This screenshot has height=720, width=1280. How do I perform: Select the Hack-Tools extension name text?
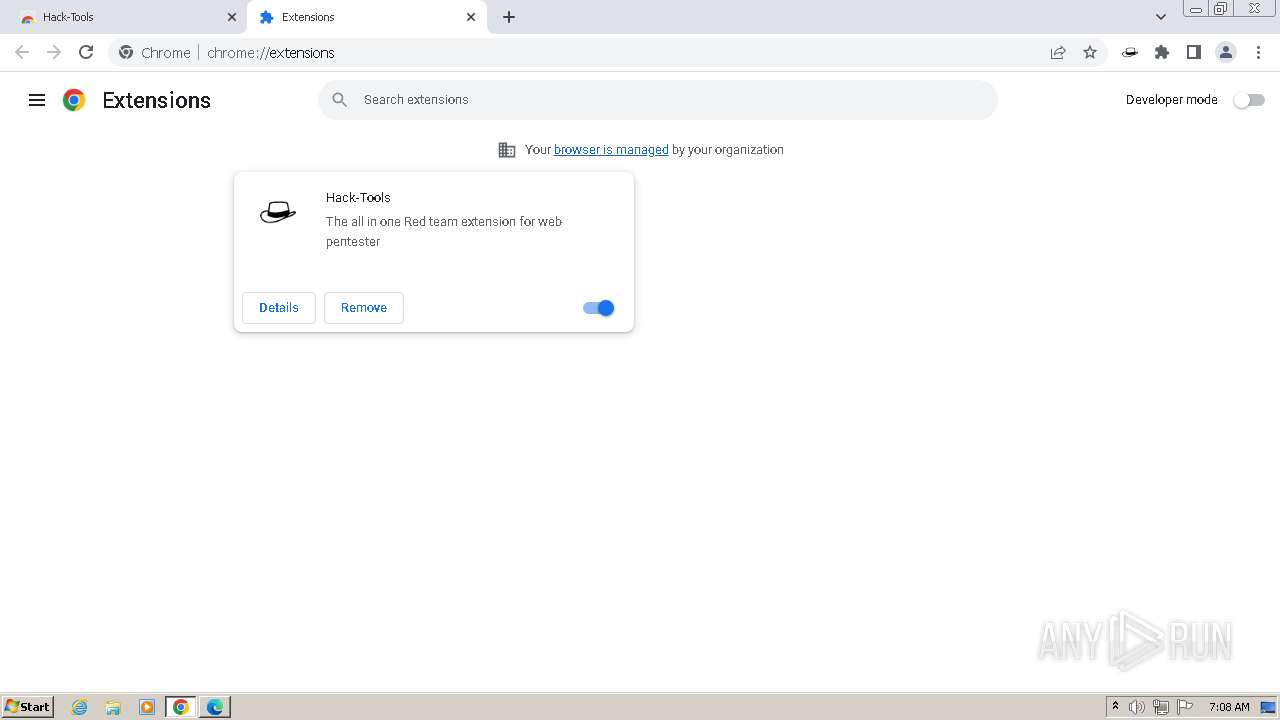coord(358,197)
